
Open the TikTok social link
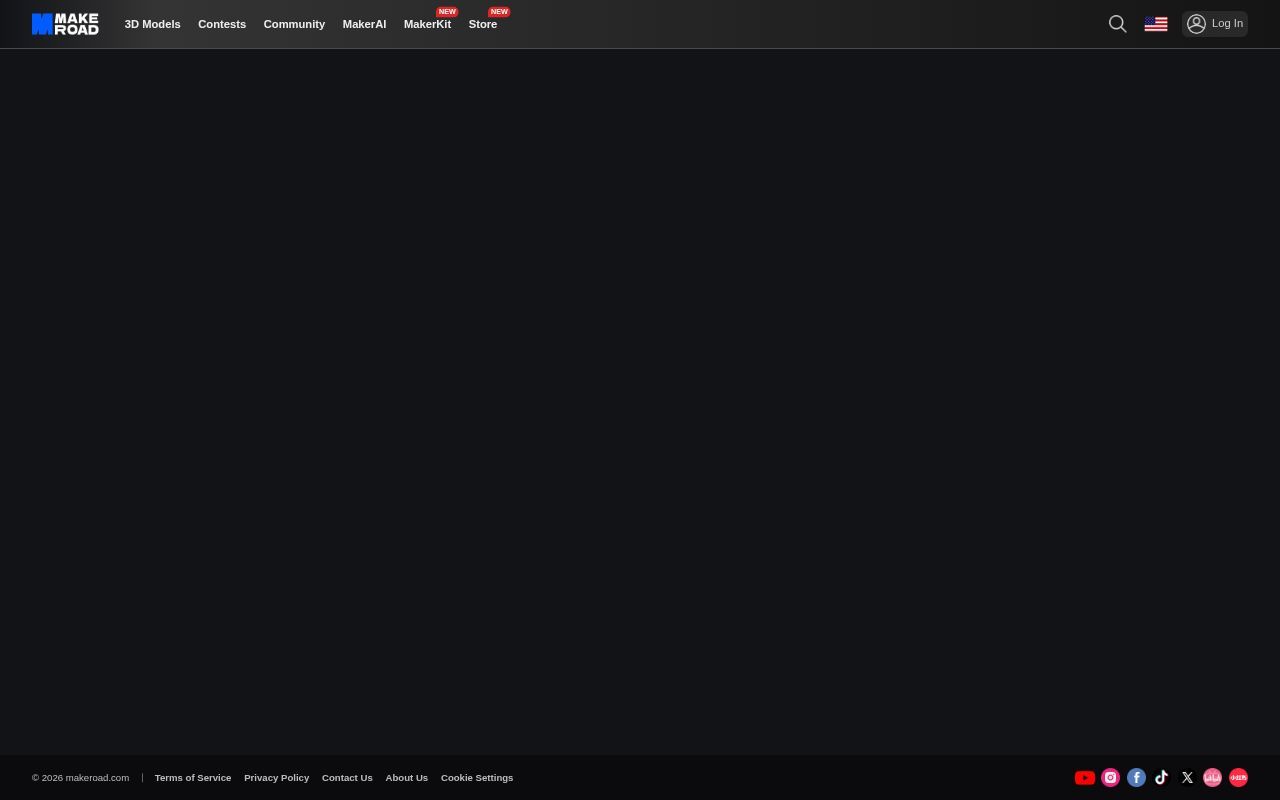(x=1161, y=778)
